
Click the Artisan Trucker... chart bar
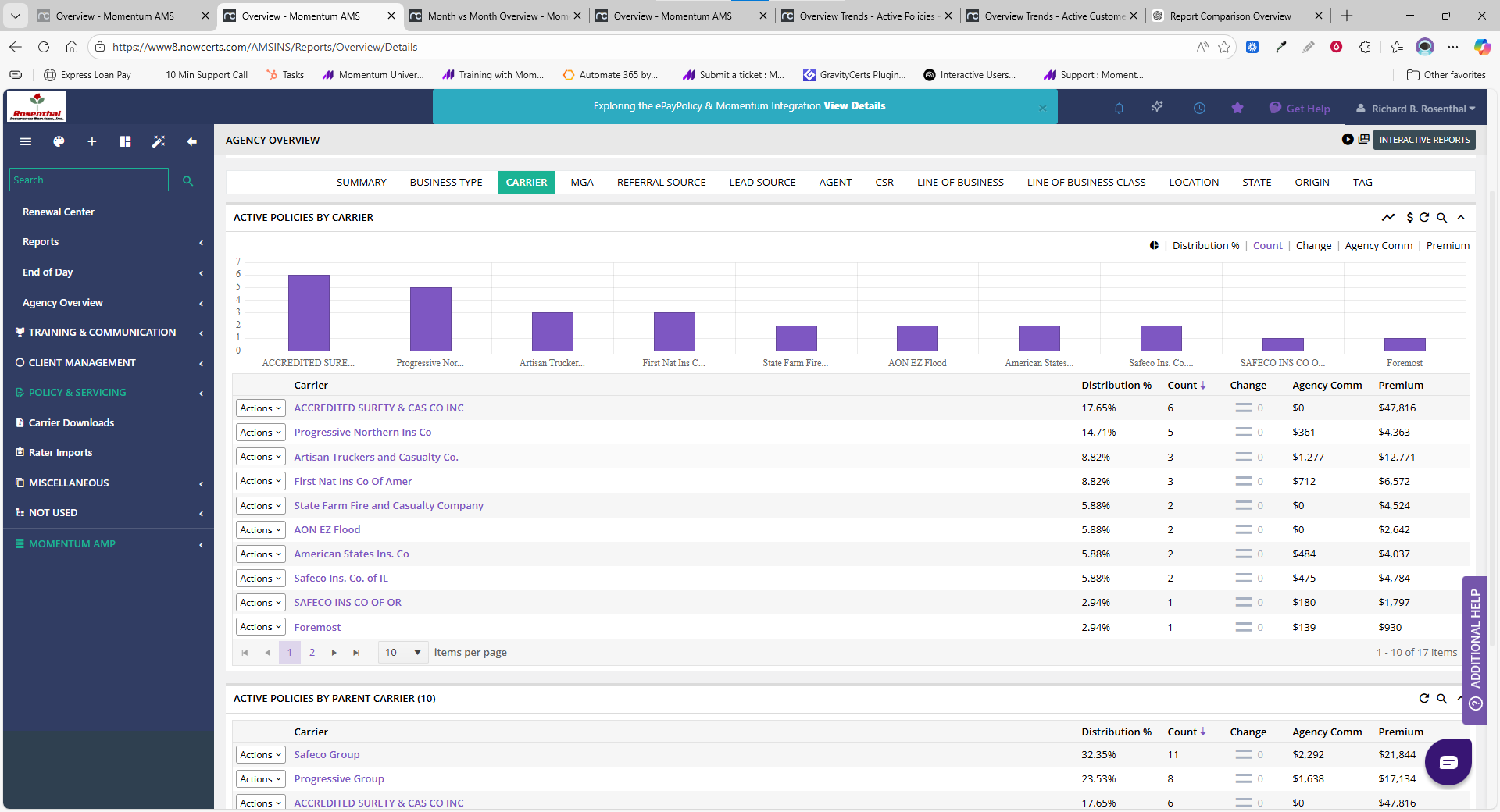552,332
